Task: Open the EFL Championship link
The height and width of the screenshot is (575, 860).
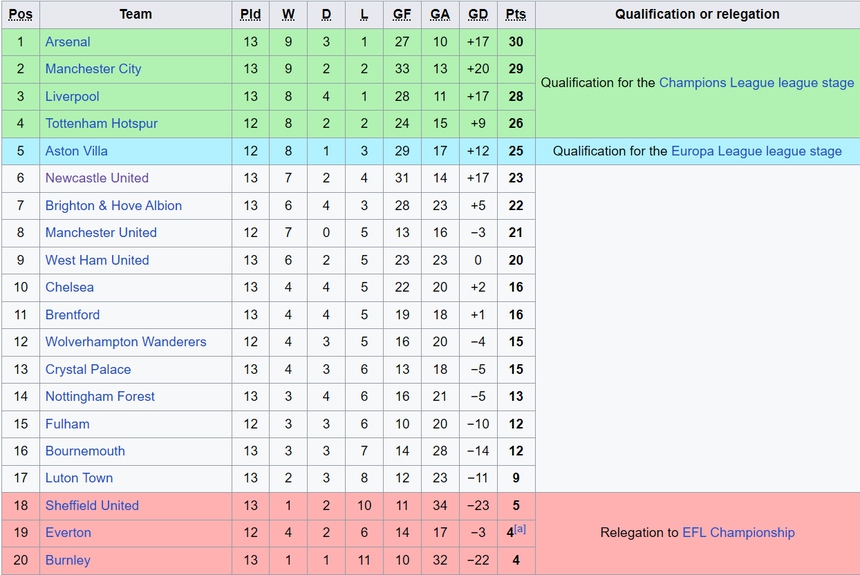Action: pyautogui.click(x=738, y=533)
